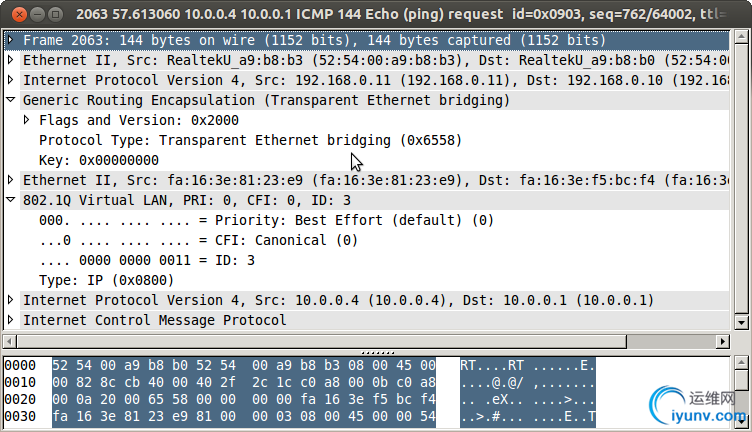Select the CFI Canonical line
The width and height of the screenshot is (752, 432).
tap(199, 240)
